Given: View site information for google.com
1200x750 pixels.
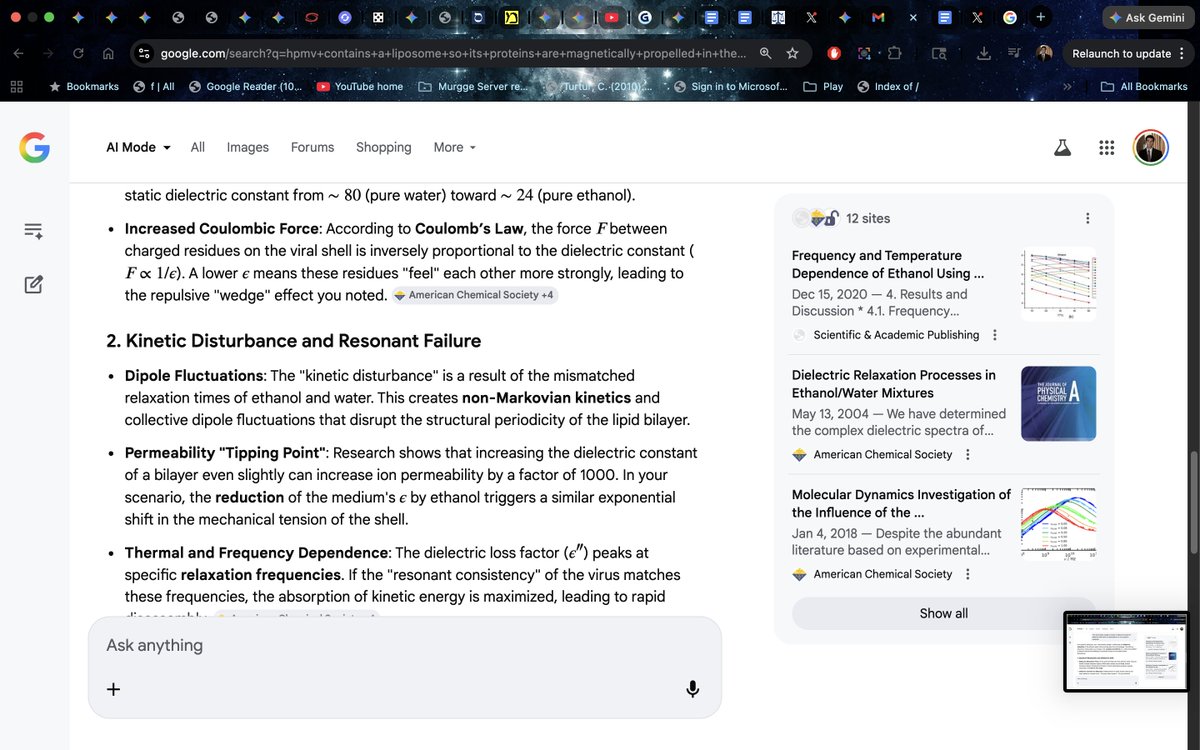Looking at the screenshot, I should coord(144,53).
